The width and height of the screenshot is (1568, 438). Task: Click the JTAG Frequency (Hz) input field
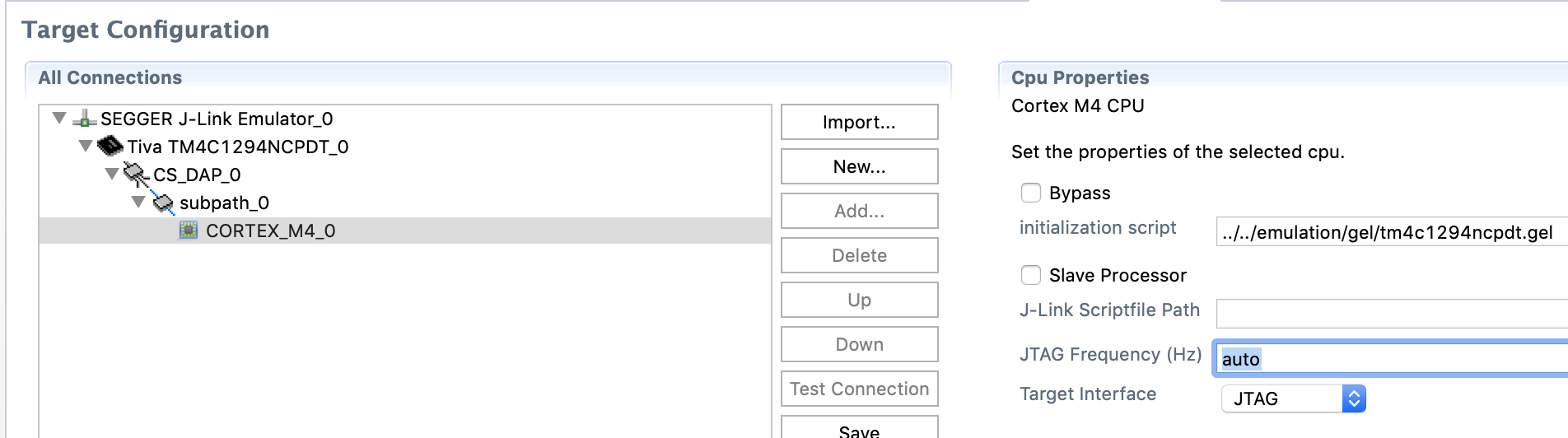click(x=1392, y=359)
